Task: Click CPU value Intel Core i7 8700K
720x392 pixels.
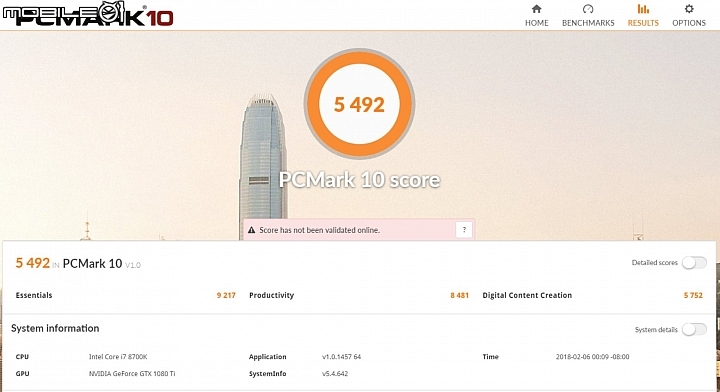Action: tap(118, 357)
